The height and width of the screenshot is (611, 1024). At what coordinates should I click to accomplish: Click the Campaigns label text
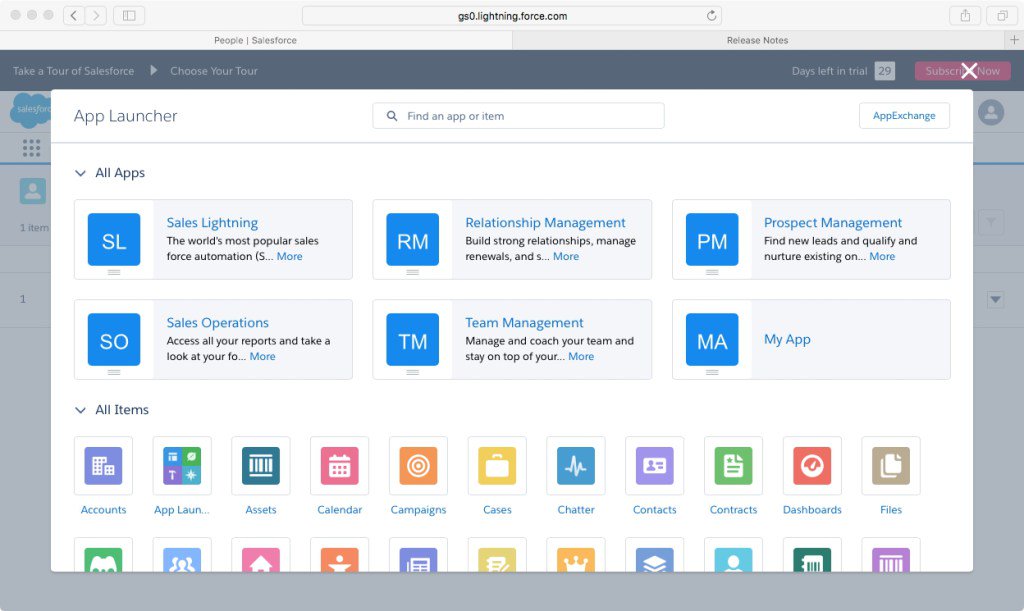[x=418, y=510]
